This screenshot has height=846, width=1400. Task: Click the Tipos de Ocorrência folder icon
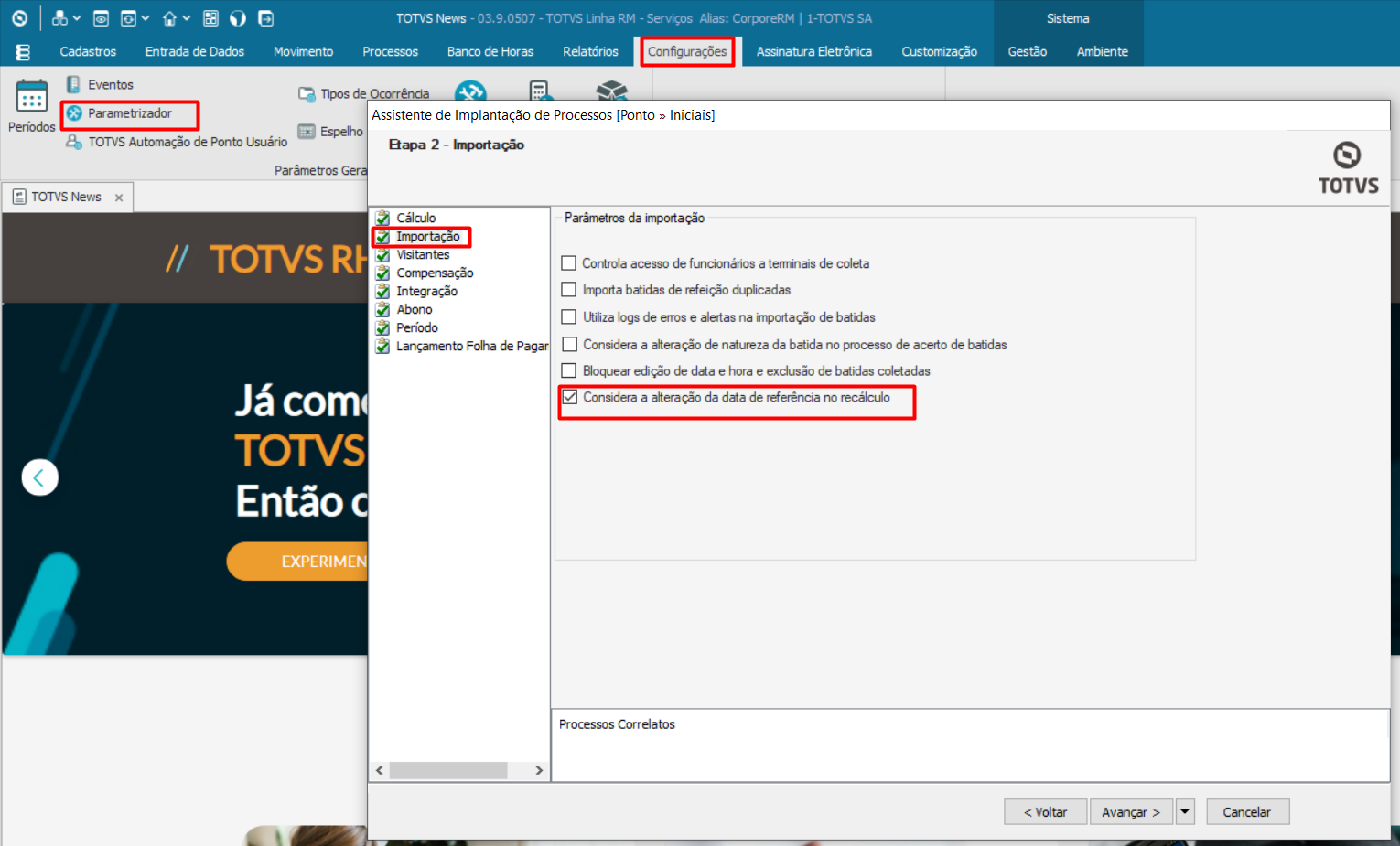307,93
